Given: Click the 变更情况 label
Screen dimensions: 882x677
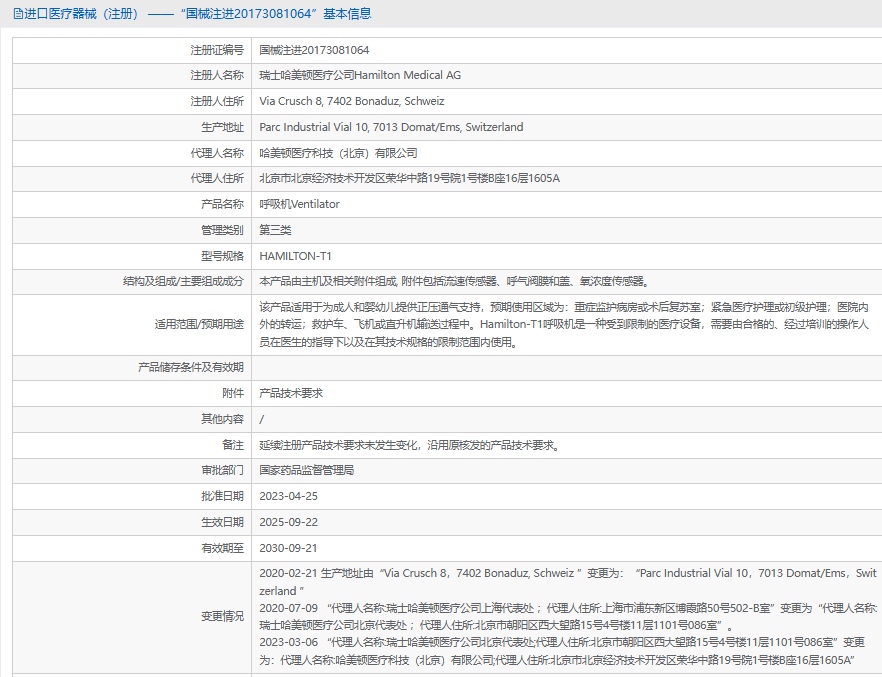Looking at the screenshot, I should 223,616.
